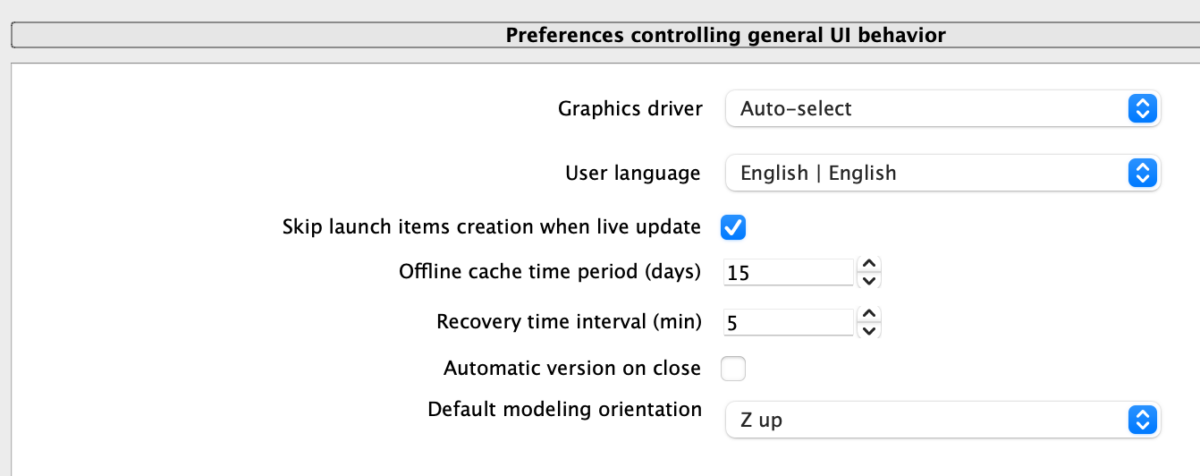This screenshot has height=476, width=1200.
Task: Click the Default modeling orientation label
Action: pos(565,409)
